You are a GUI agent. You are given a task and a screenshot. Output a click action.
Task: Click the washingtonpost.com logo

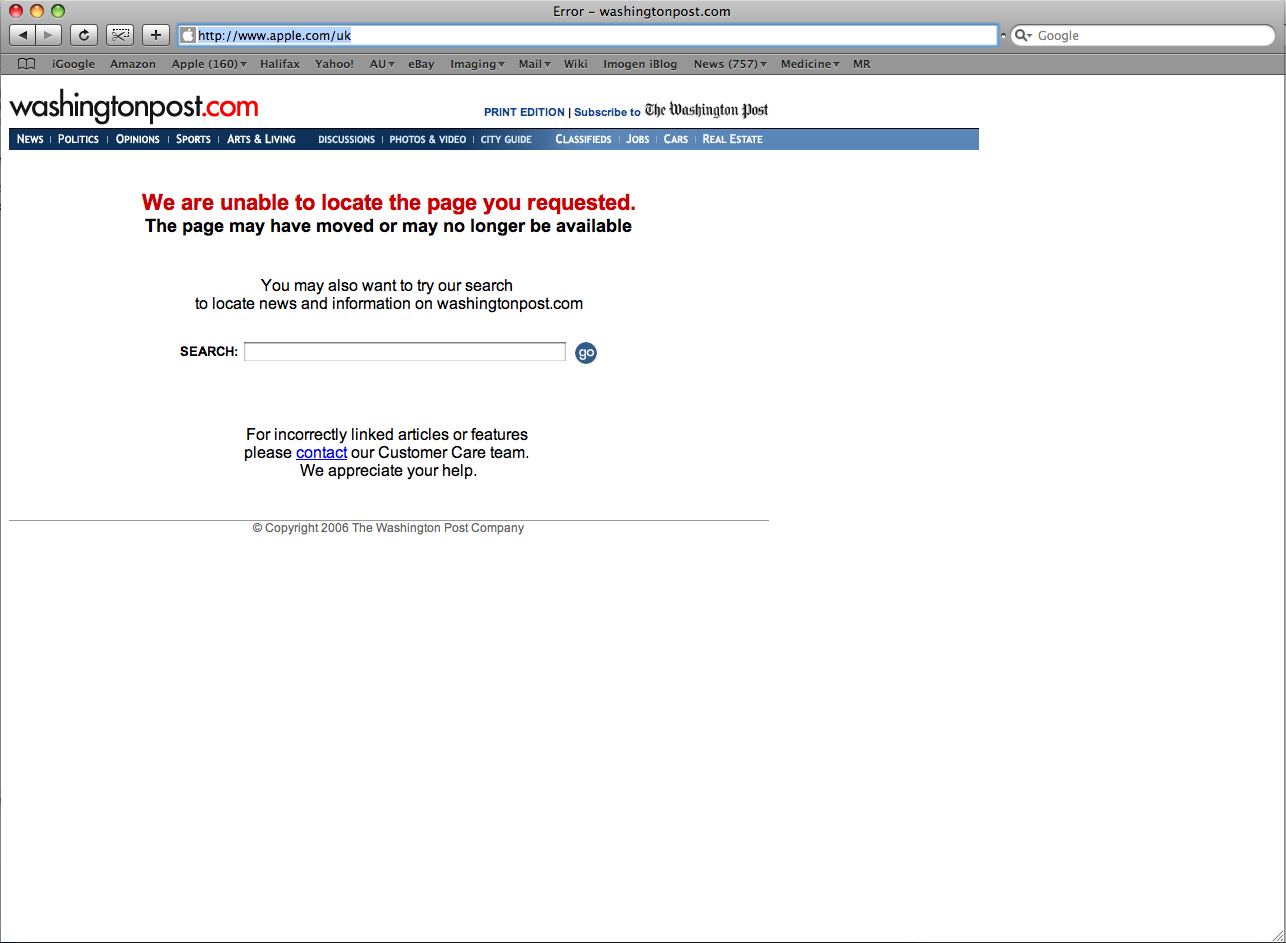[x=134, y=107]
